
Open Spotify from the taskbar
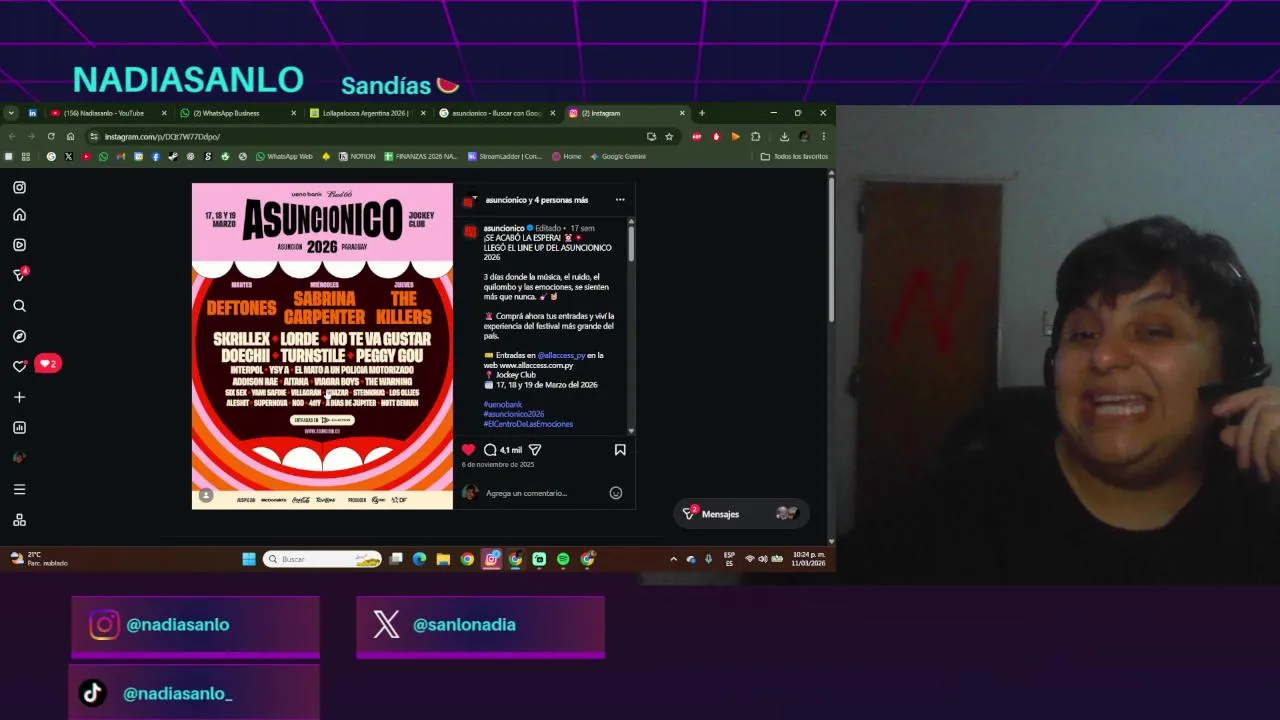click(x=563, y=559)
